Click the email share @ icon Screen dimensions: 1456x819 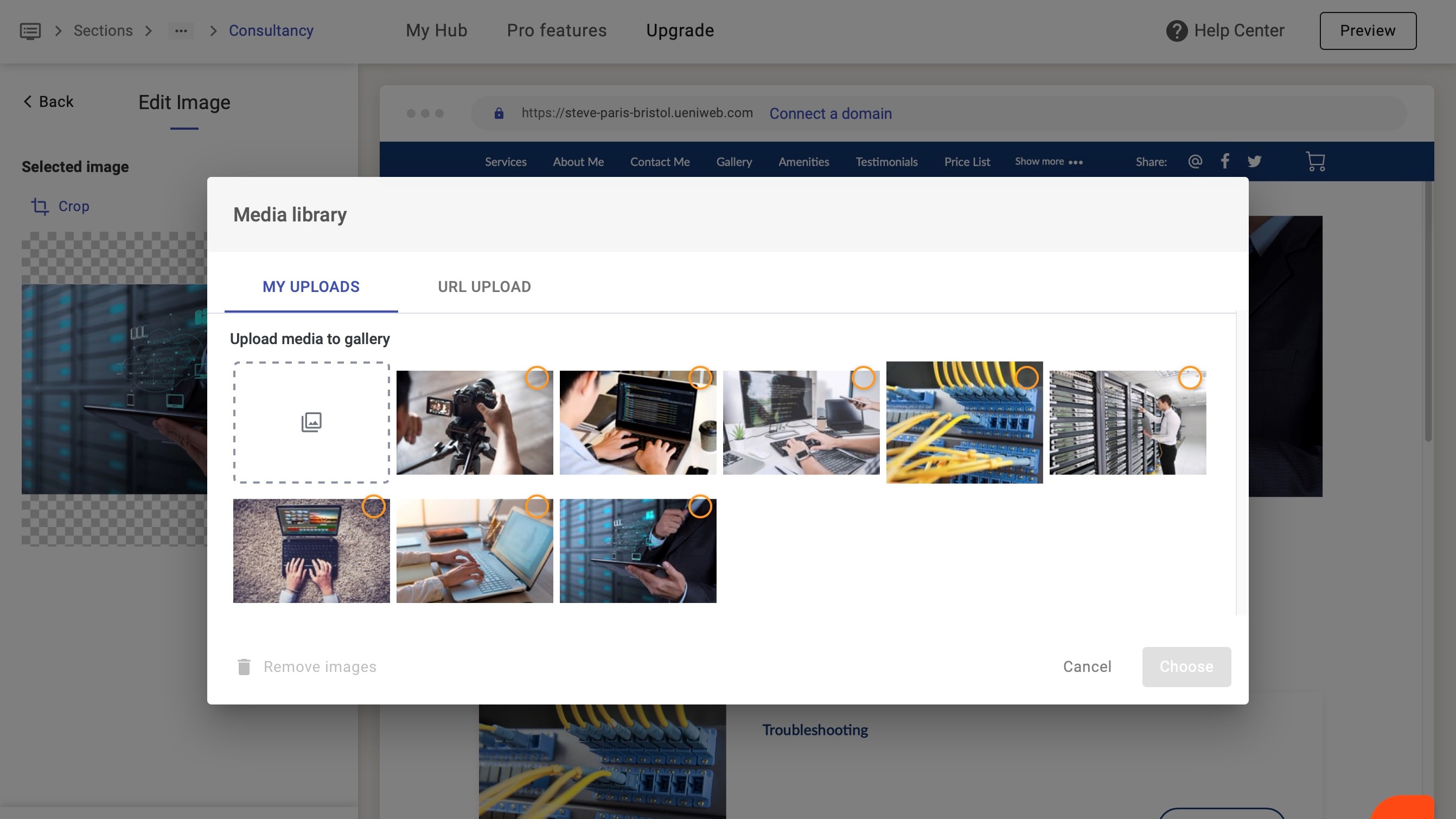pyautogui.click(x=1195, y=162)
